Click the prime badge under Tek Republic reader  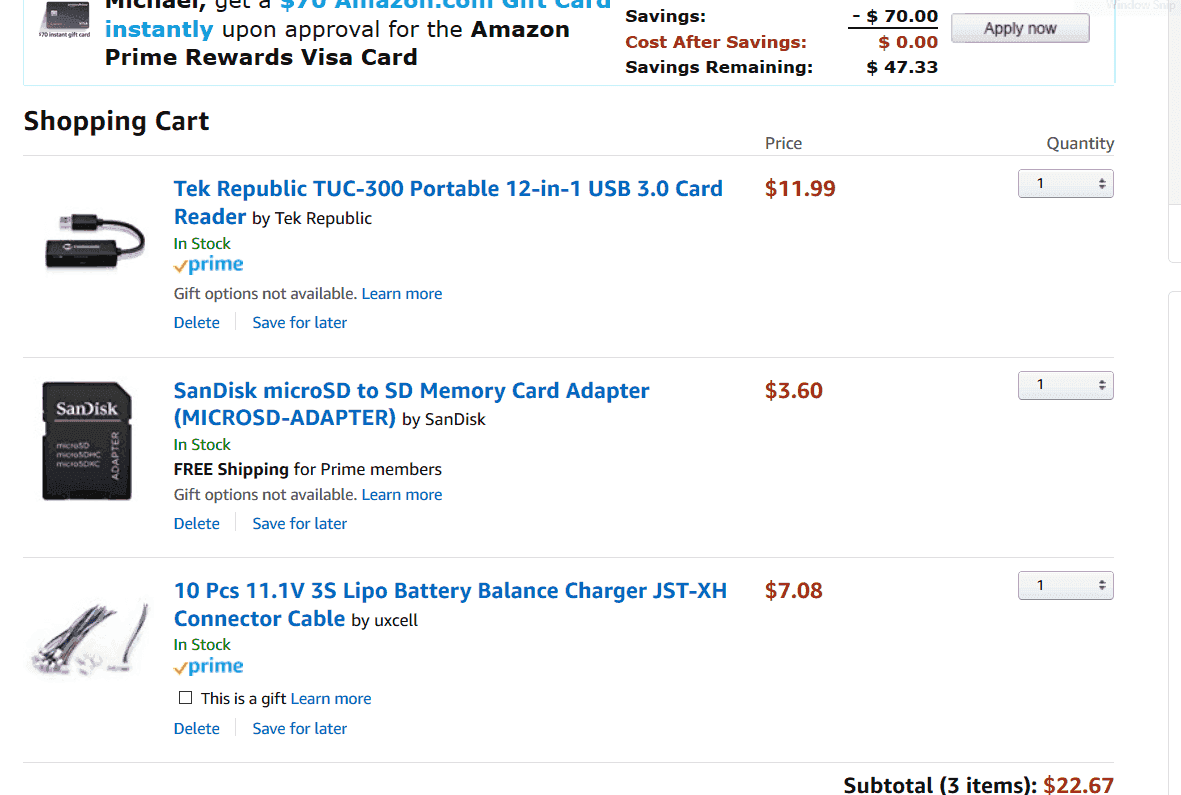tap(209, 265)
